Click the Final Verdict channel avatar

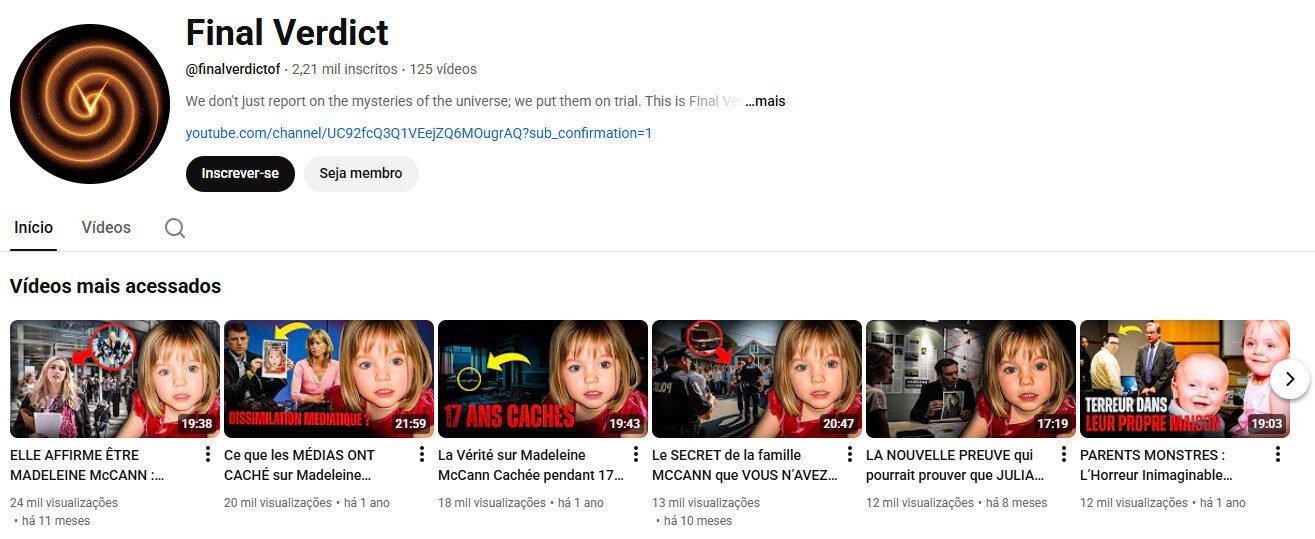(90, 104)
